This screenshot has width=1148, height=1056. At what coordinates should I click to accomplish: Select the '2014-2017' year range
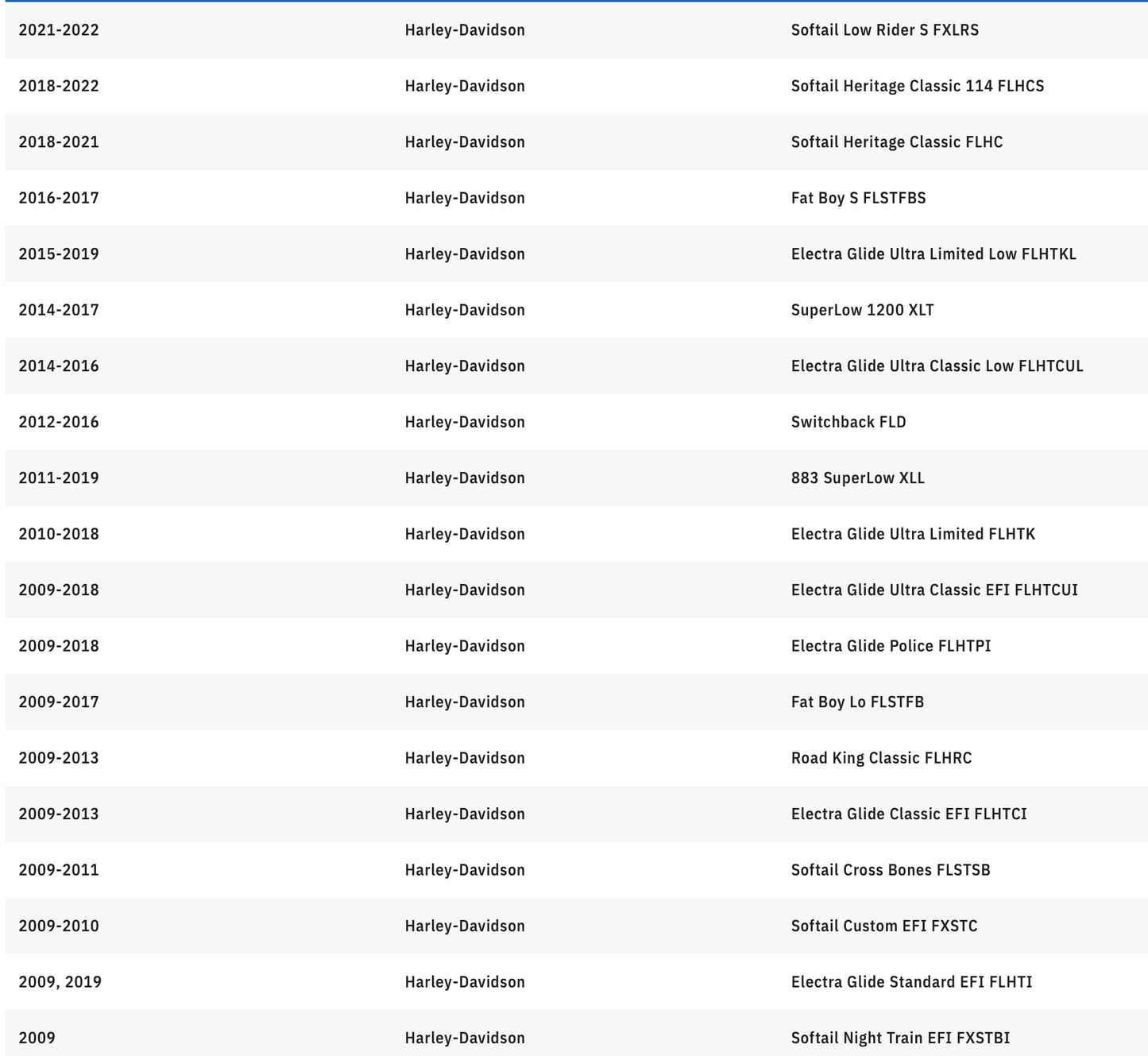pos(59,310)
